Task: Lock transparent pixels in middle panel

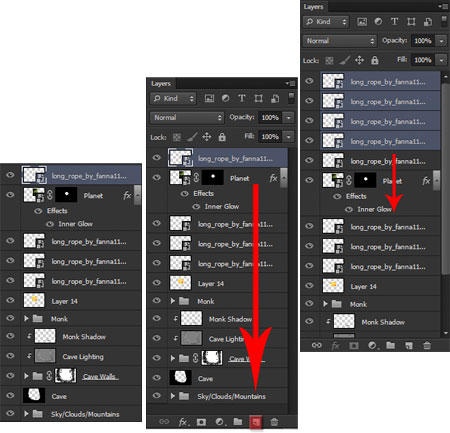Action: click(x=177, y=137)
